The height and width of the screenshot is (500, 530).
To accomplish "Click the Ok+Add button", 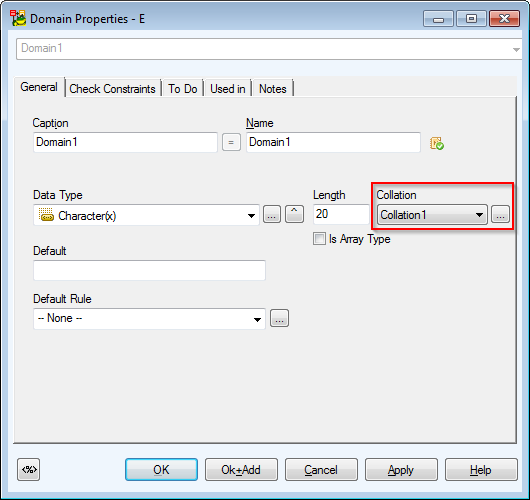I will [241, 470].
